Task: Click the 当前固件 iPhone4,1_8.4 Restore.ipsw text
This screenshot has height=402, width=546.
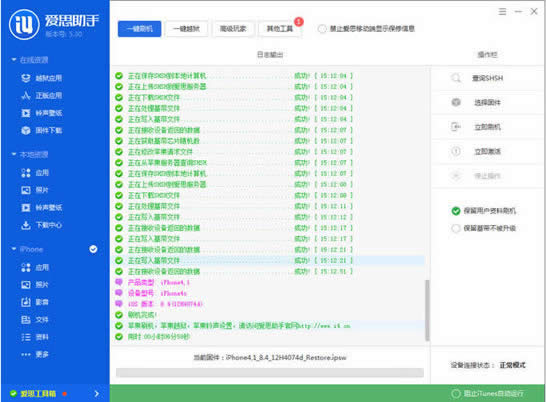Action: coord(270,357)
